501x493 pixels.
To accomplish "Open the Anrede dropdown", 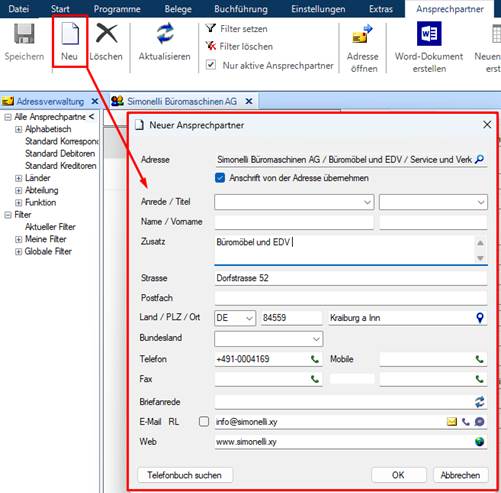I will (x=294, y=202).
